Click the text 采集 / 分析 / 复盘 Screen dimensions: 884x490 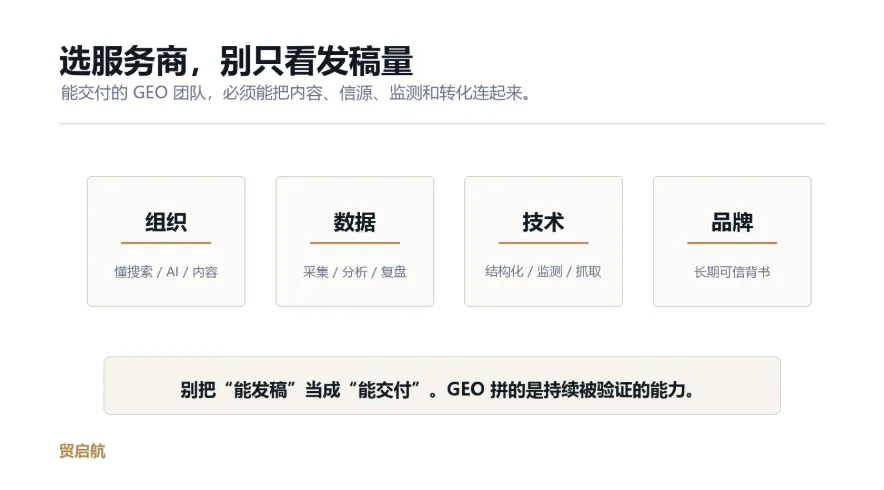[355, 272]
